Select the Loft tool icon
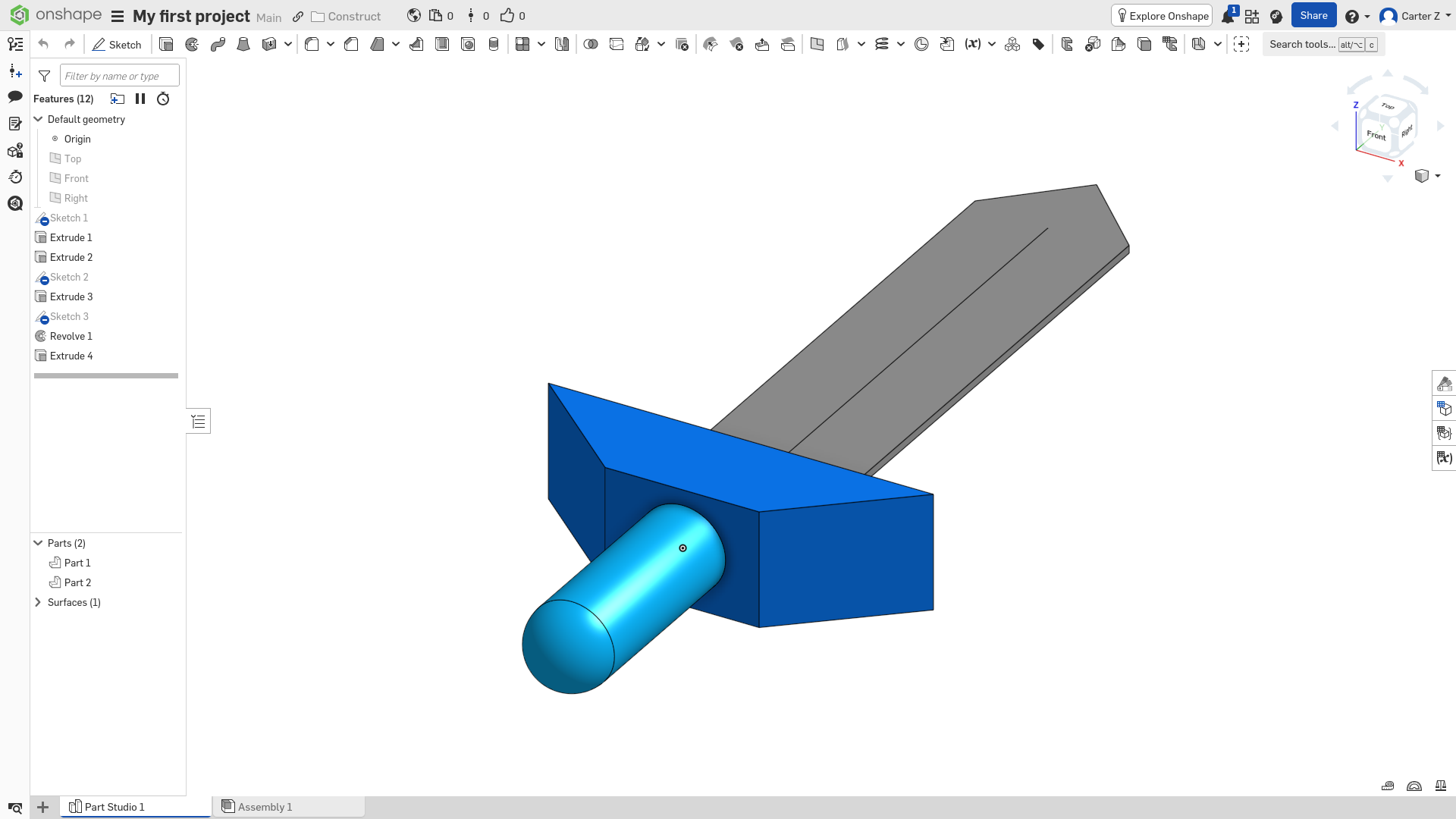 point(243,45)
